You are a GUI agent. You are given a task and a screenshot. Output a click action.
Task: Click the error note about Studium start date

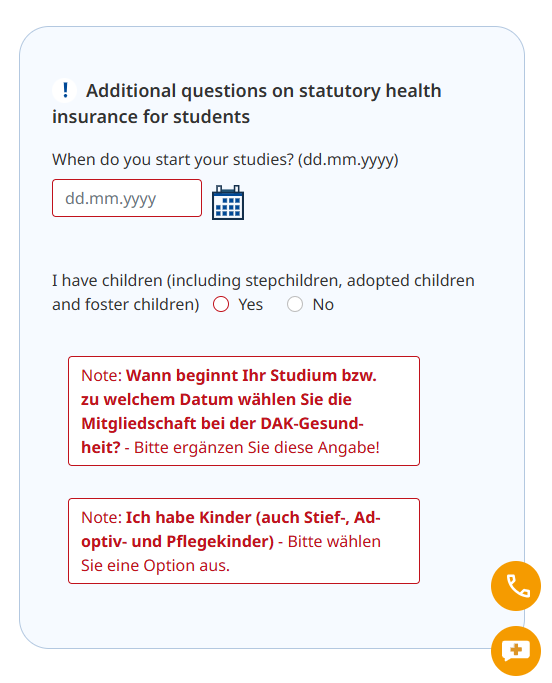[244, 411]
